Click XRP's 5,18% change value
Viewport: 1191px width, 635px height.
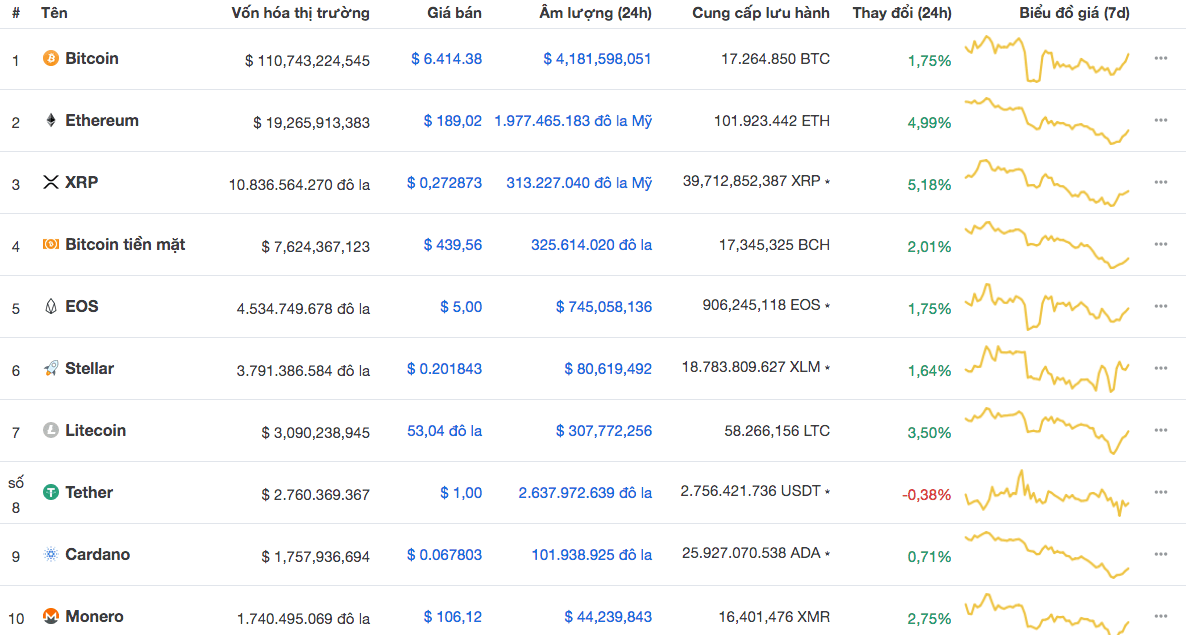(x=930, y=185)
